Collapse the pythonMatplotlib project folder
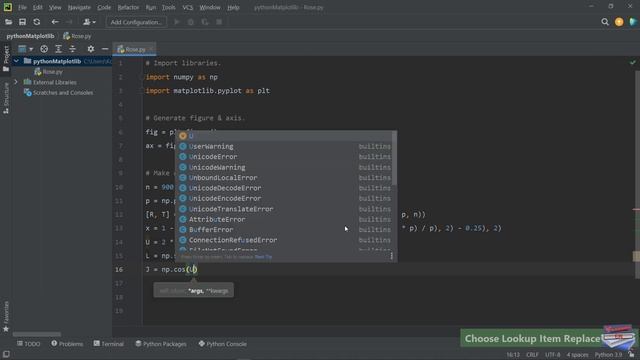The width and height of the screenshot is (640, 360). 16,61
